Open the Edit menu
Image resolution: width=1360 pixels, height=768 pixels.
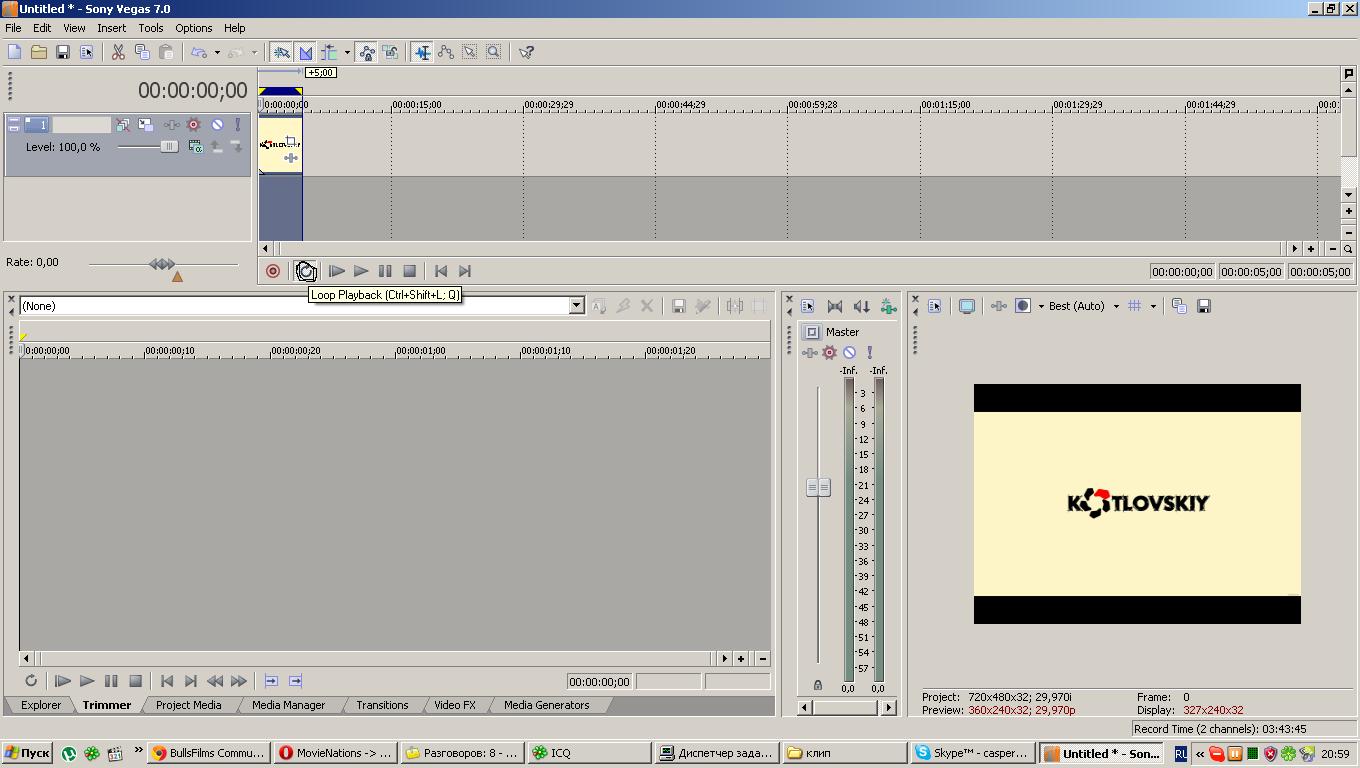pyautogui.click(x=42, y=28)
